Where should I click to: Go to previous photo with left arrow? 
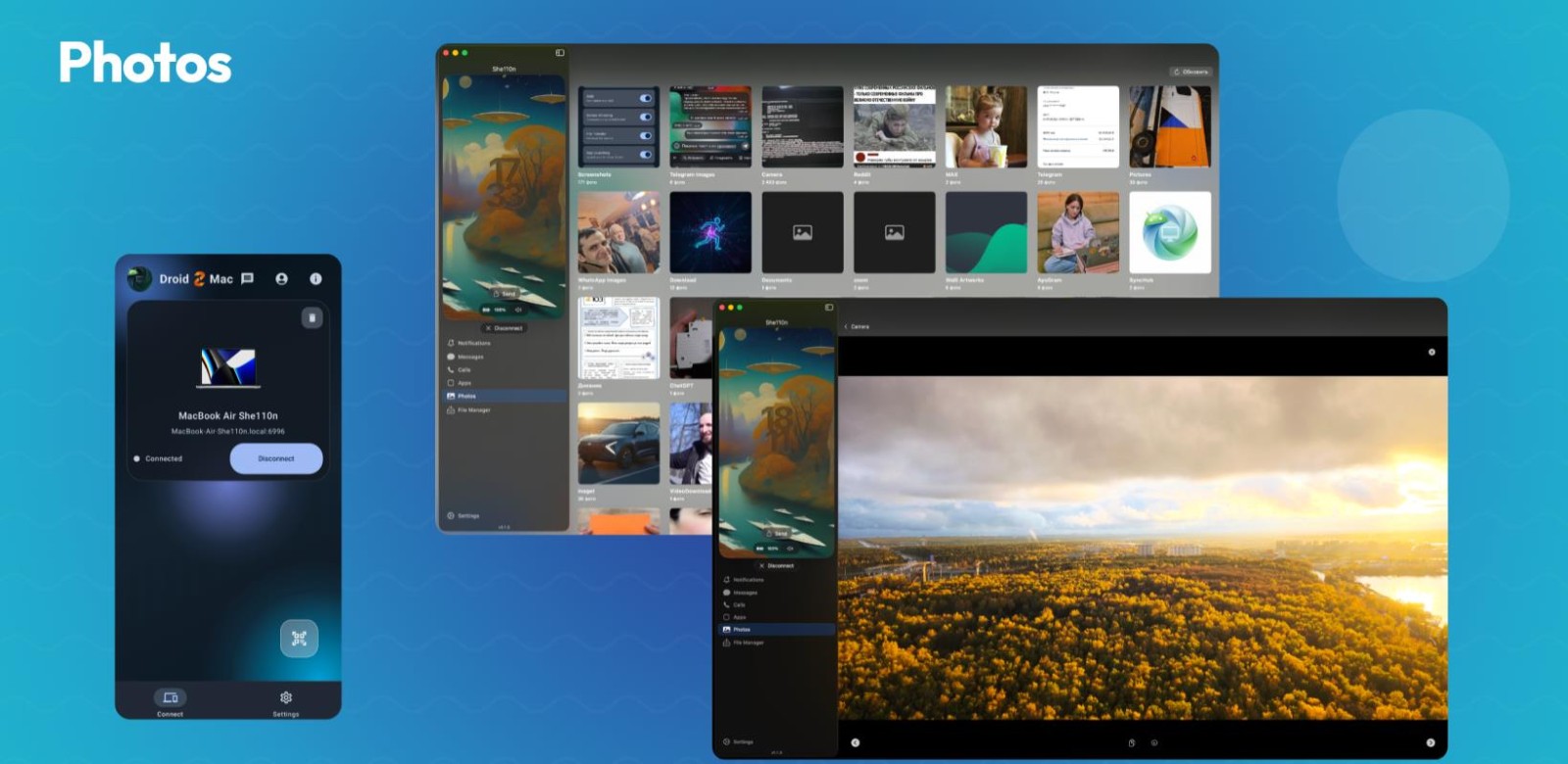coord(855,742)
